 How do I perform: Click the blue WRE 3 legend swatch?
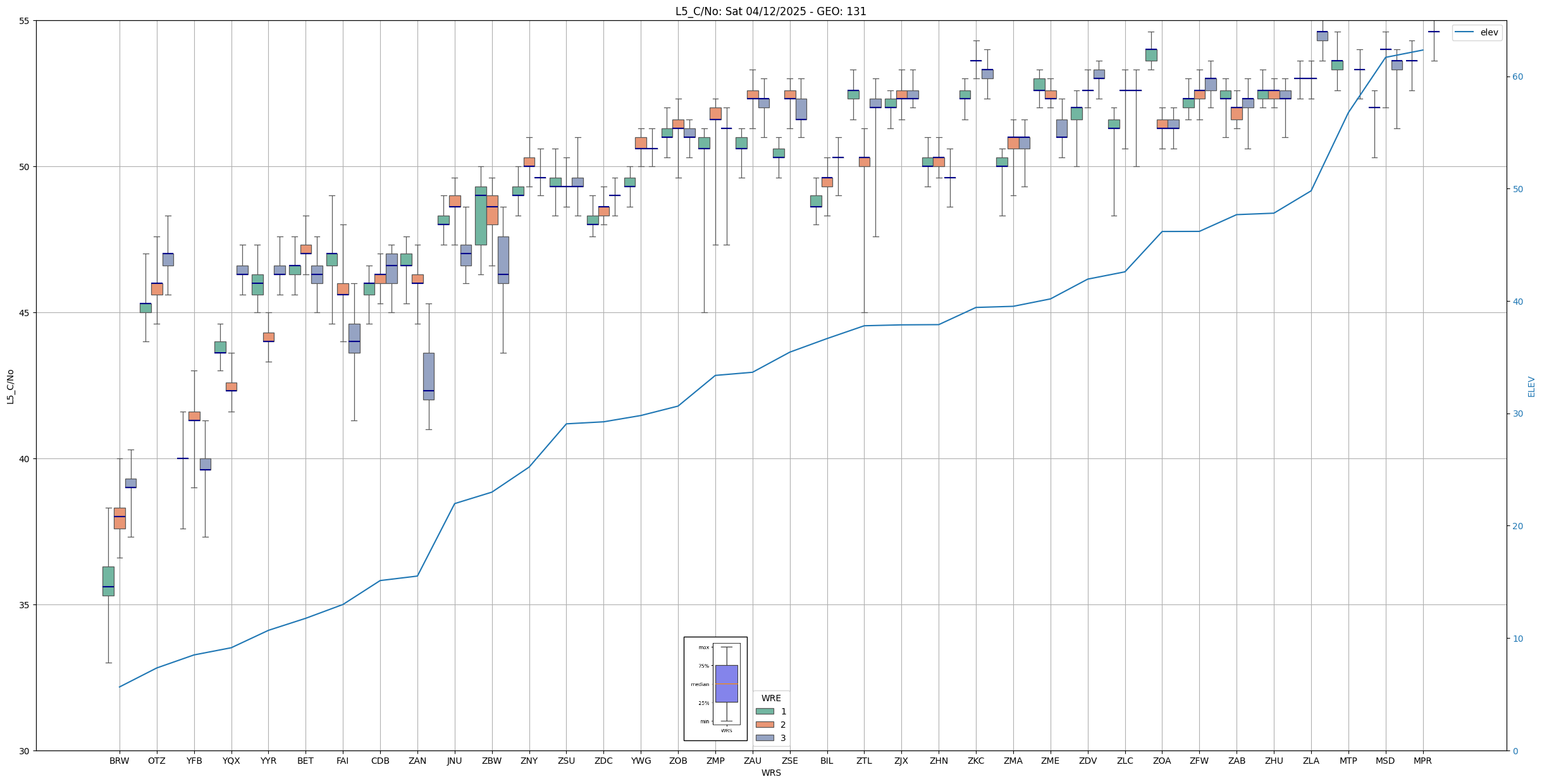[765, 738]
